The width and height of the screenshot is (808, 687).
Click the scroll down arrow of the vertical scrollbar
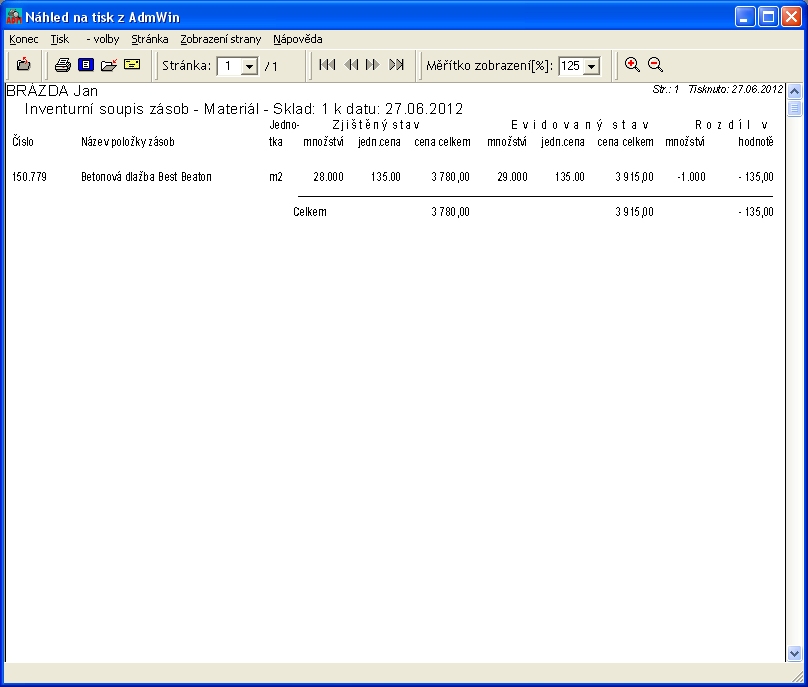(x=795, y=654)
